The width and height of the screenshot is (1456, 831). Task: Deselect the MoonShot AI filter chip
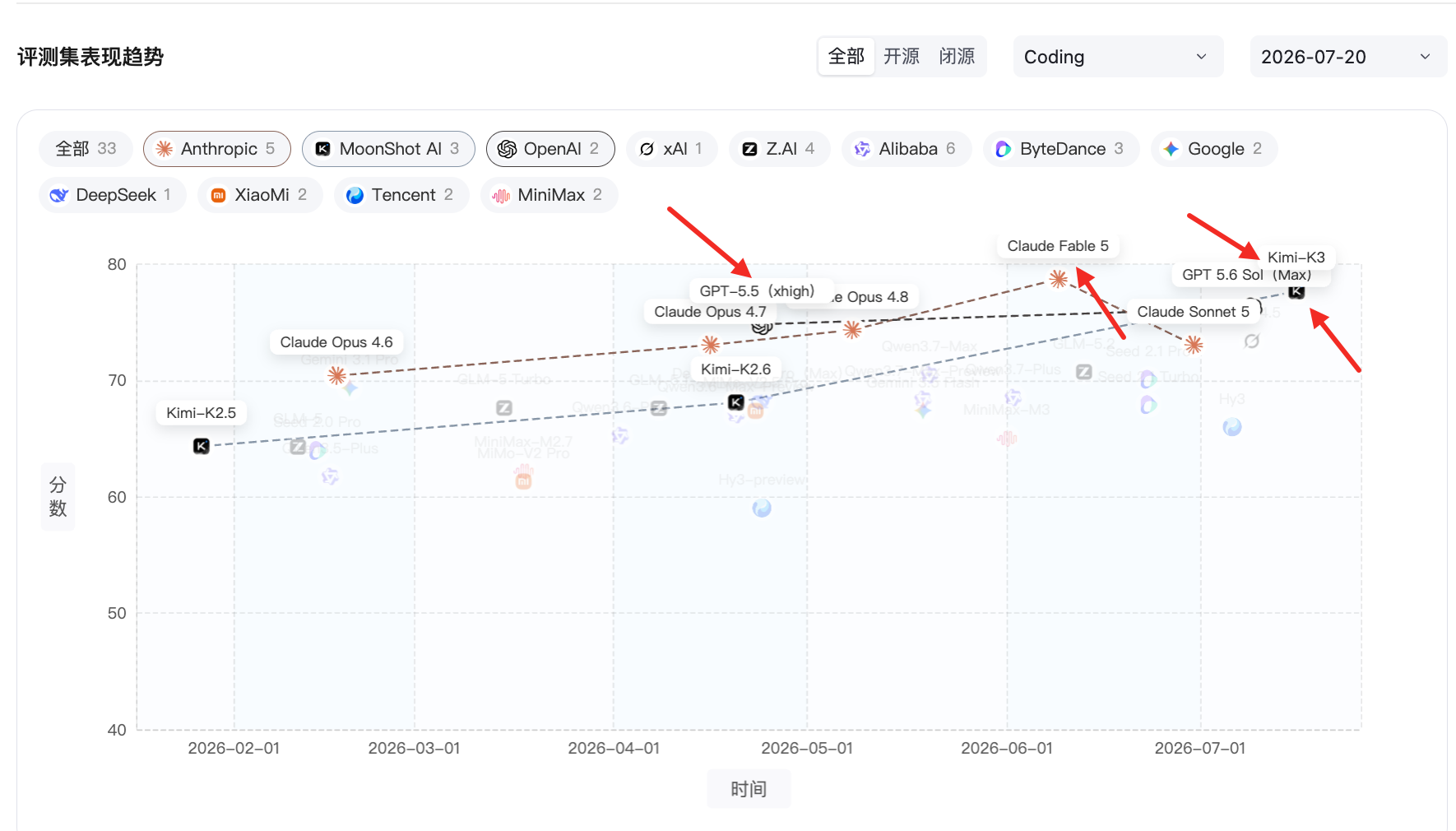coord(388,149)
